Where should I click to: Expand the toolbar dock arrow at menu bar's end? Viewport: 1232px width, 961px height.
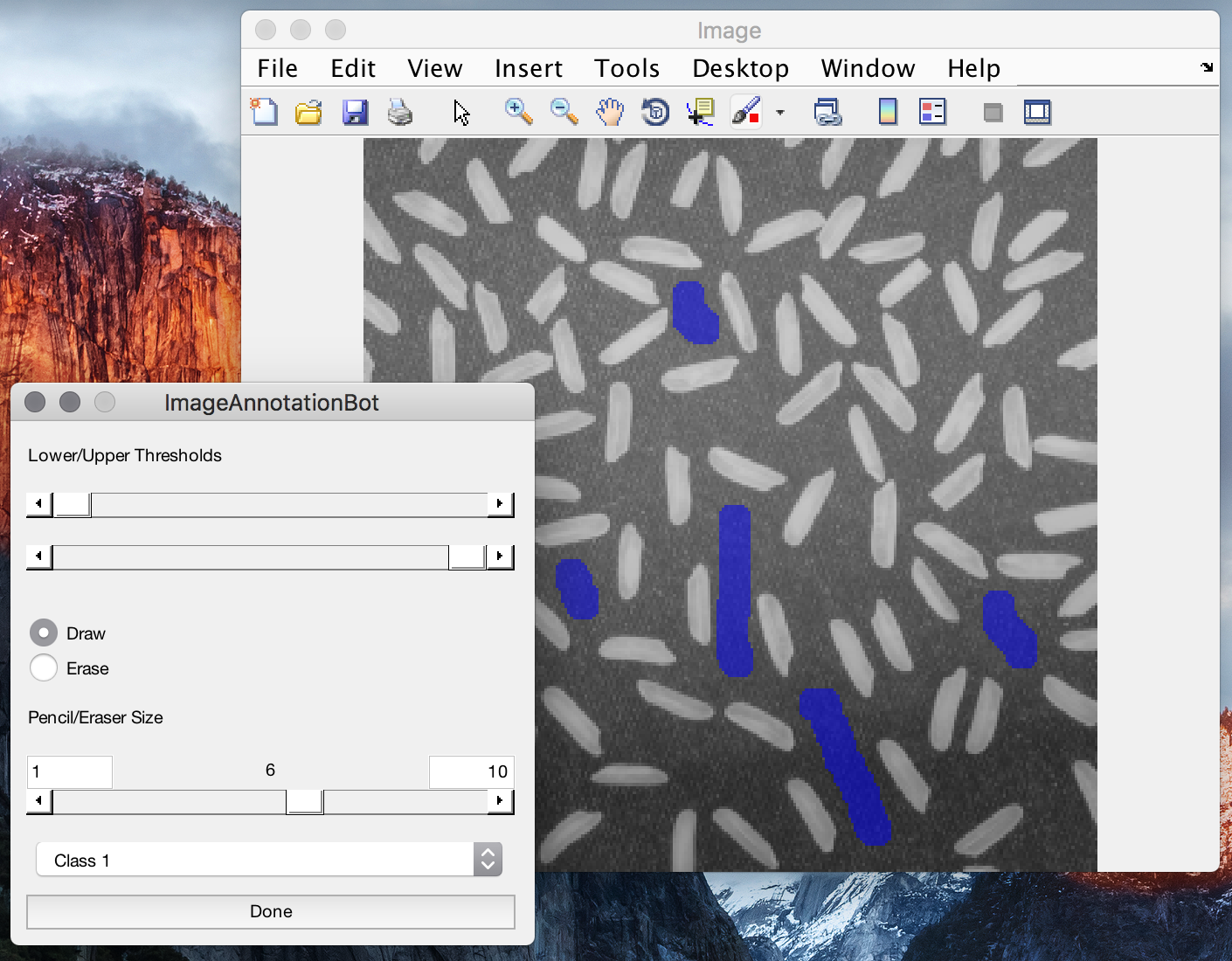pos(1207,67)
